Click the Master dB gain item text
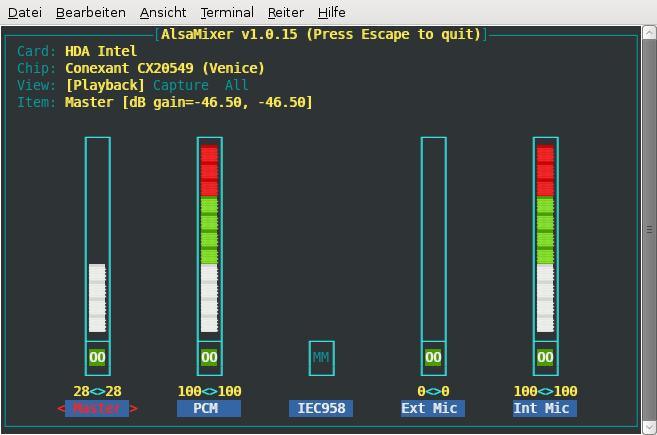 coord(189,102)
